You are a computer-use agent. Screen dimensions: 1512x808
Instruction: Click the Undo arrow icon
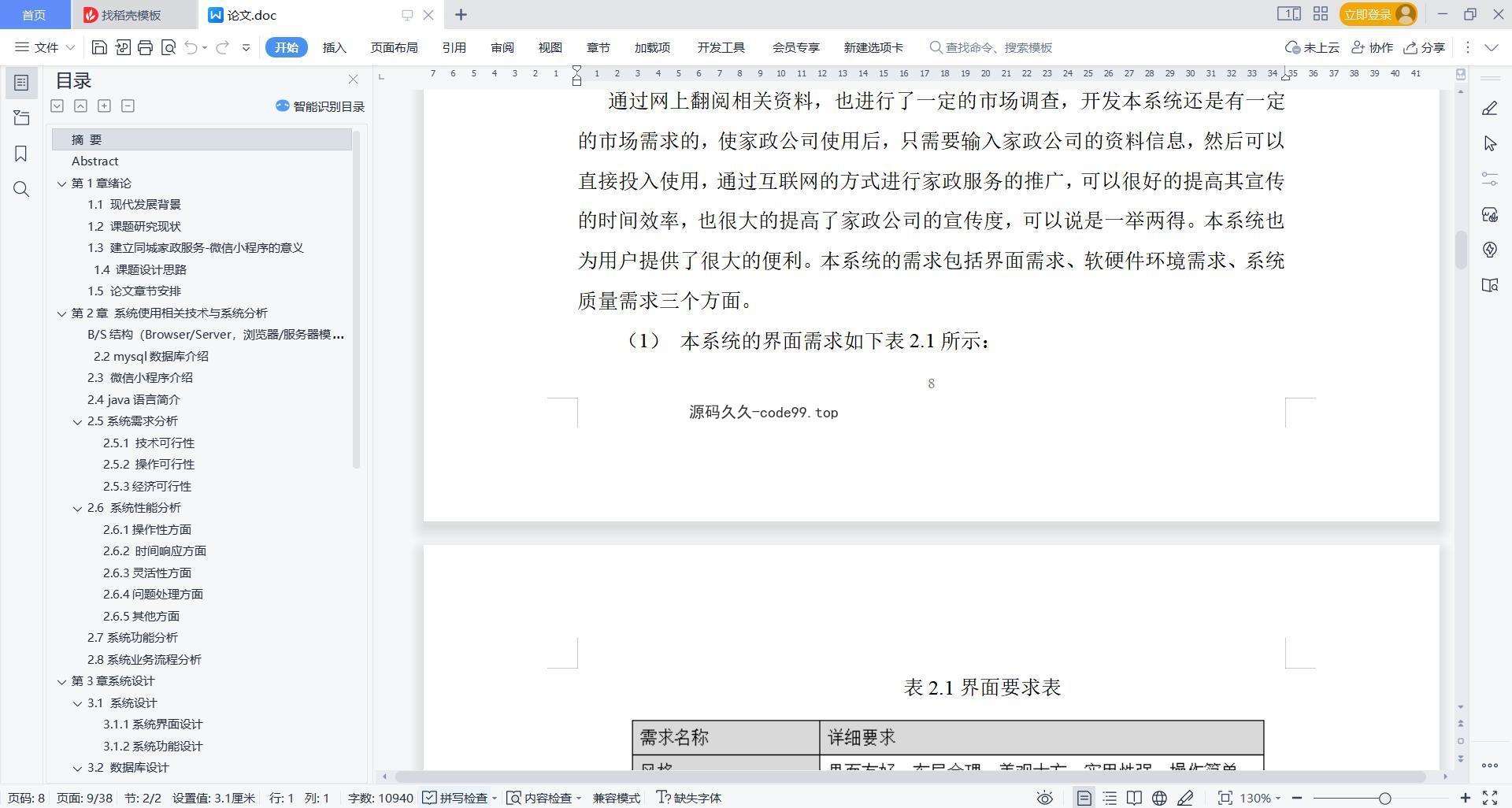[x=191, y=47]
